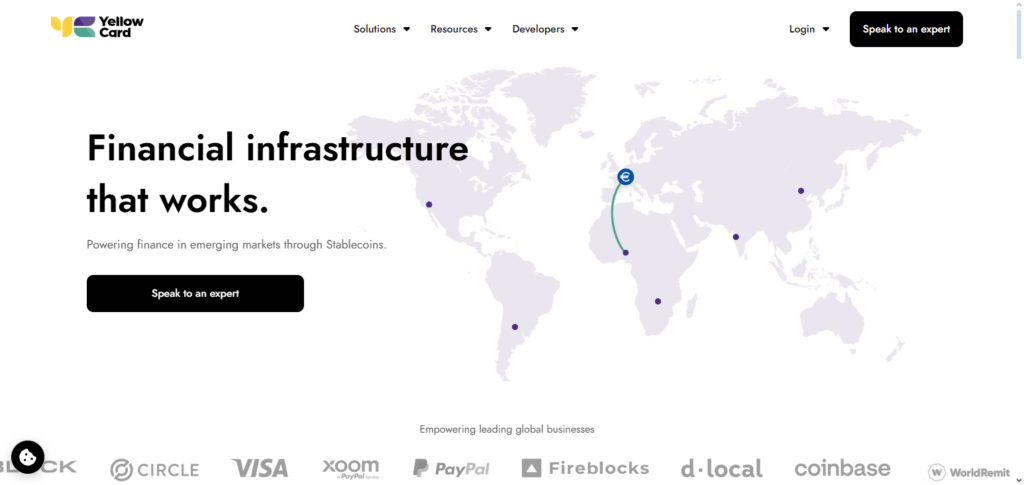This screenshot has height=485, width=1024.
Task: Click the PayPal logo
Action: pos(451,468)
